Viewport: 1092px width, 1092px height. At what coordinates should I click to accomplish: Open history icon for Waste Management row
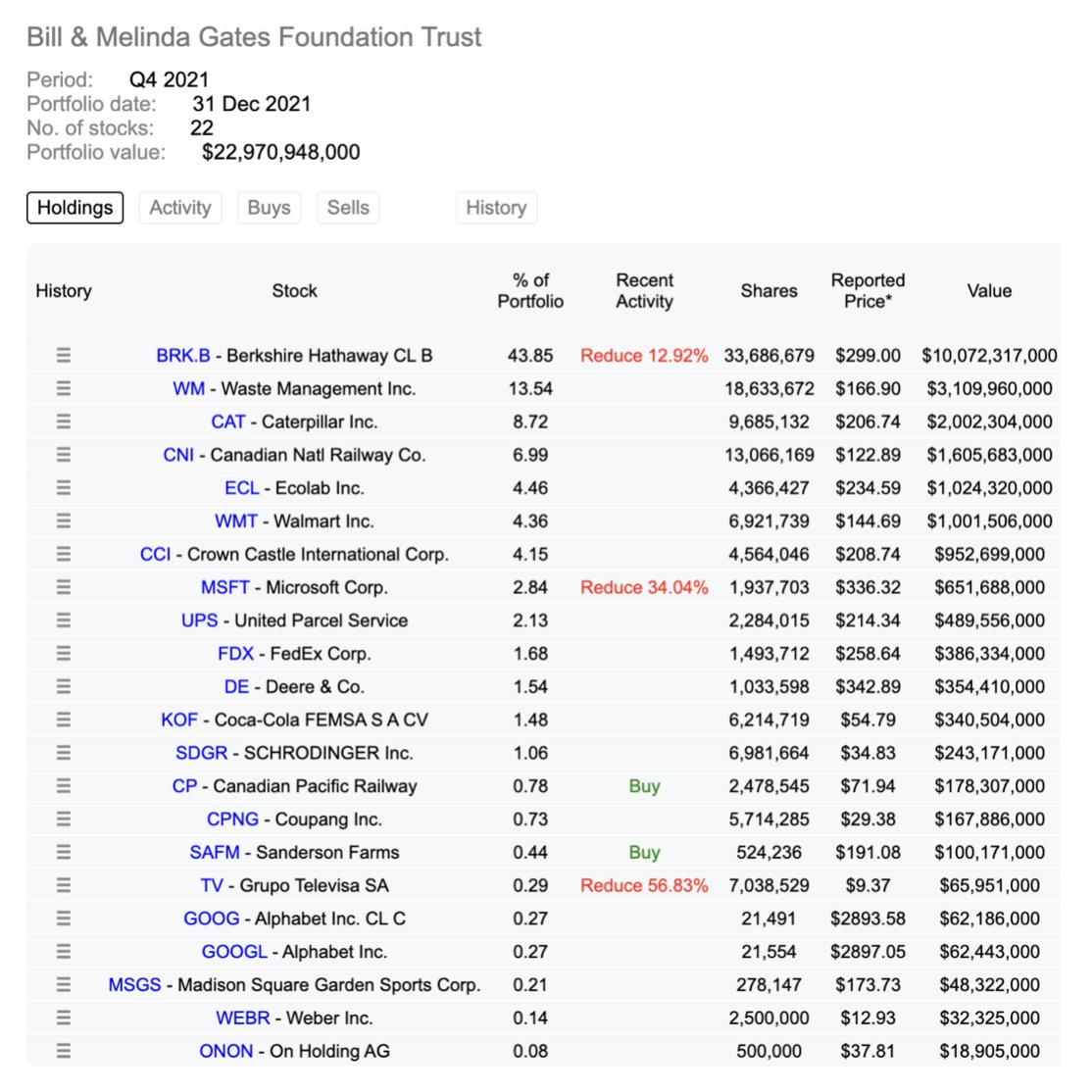coord(64,388)
